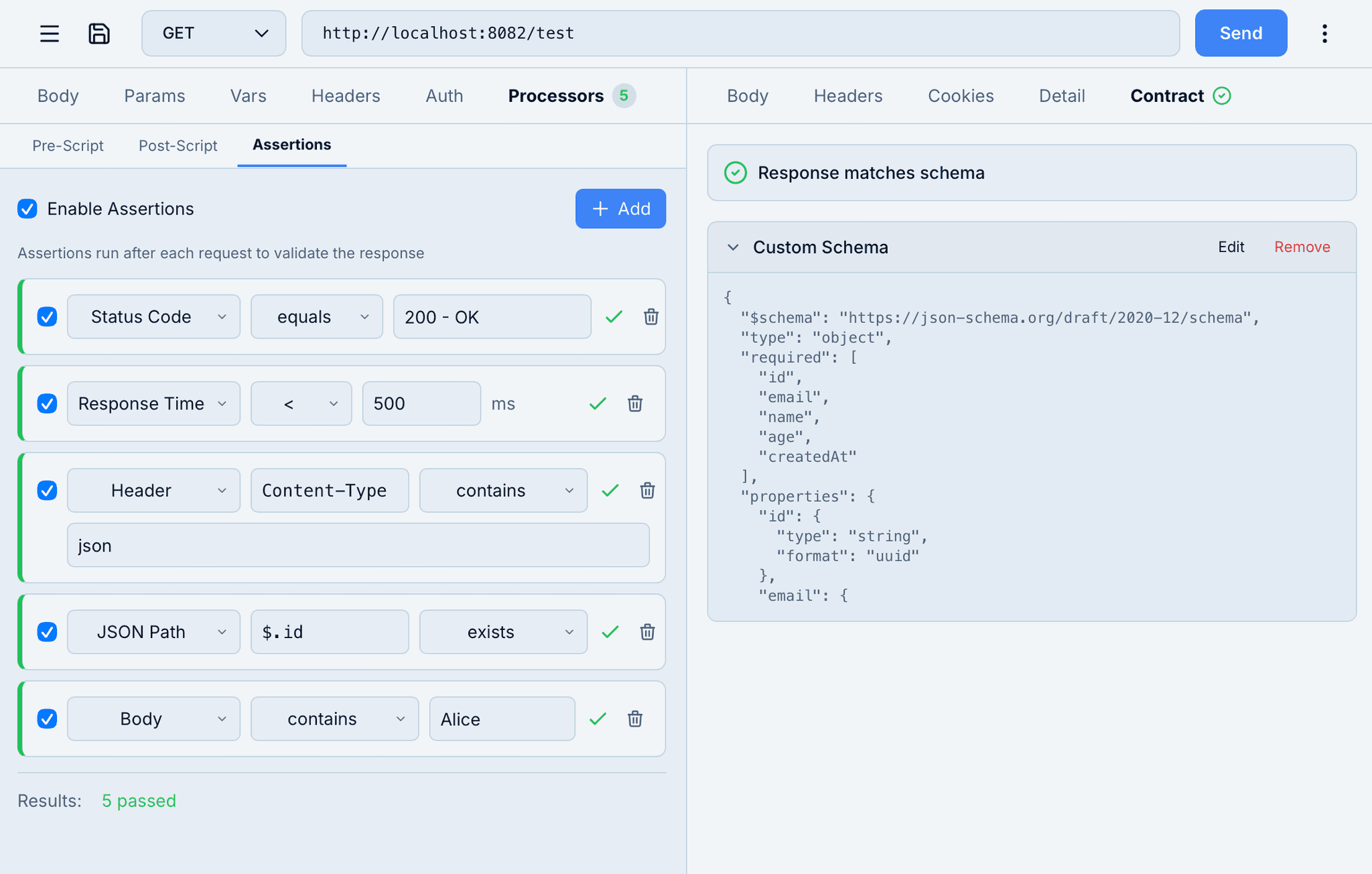Delete the Body contains Alice assertion
Viewport: 1372px width, 874px height.
634,719
